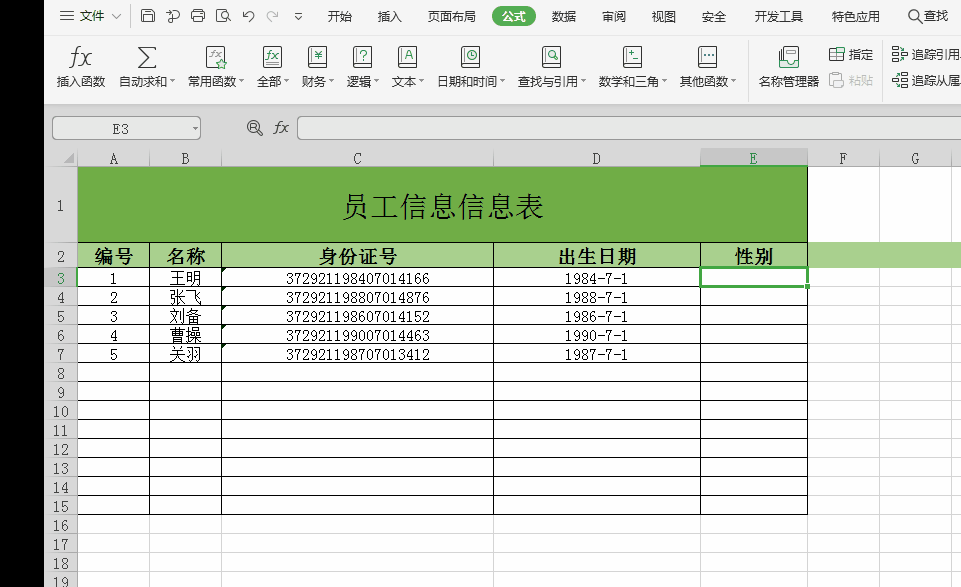Open the All functions (全部) icon
The height and width of the screenshot is (587, 961).
272,58
